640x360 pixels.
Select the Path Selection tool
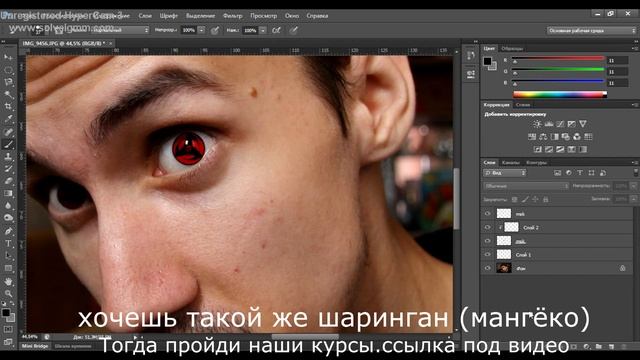8,256
